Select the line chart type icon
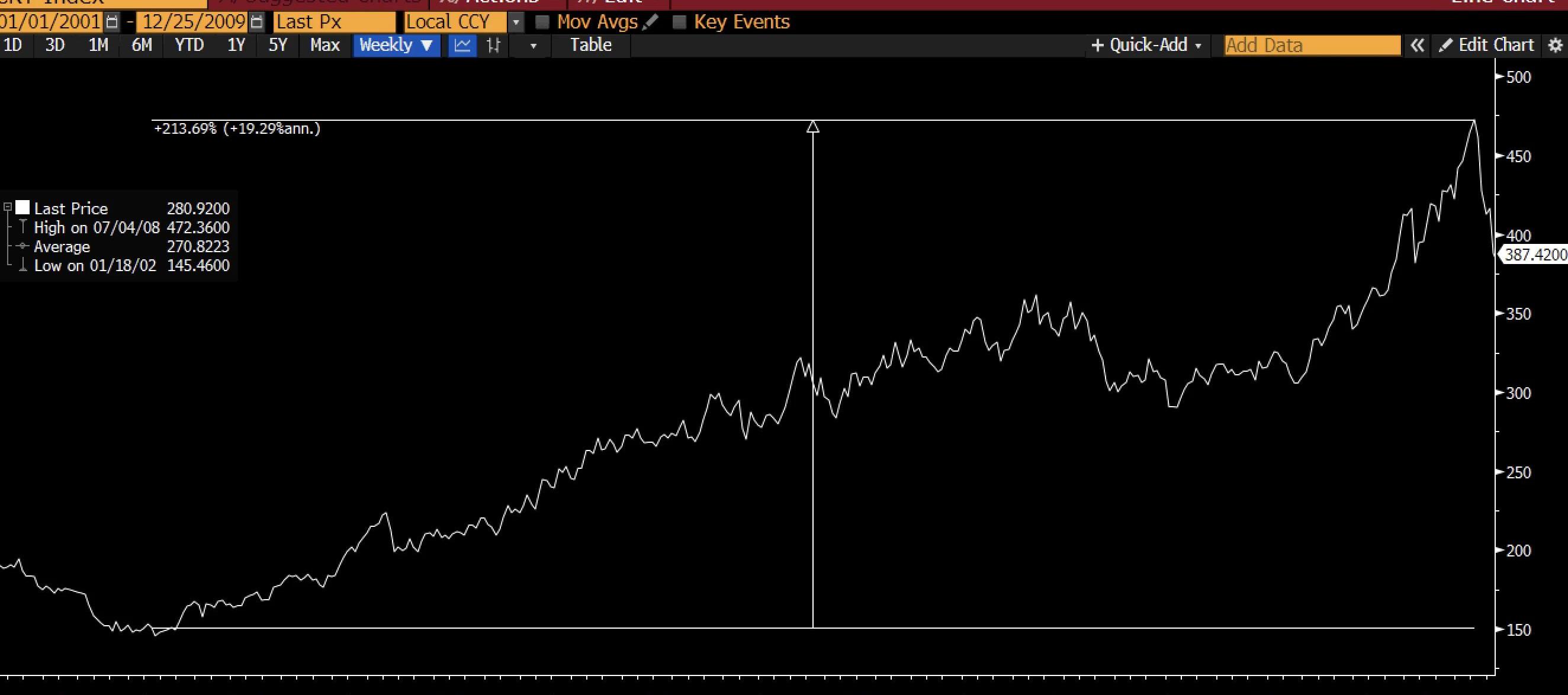This screenshot has height=695, width=1568. (462, 45)
